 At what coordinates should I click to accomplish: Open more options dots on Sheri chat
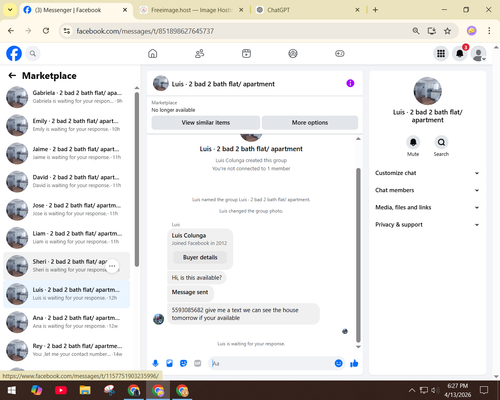click(112, 266)
